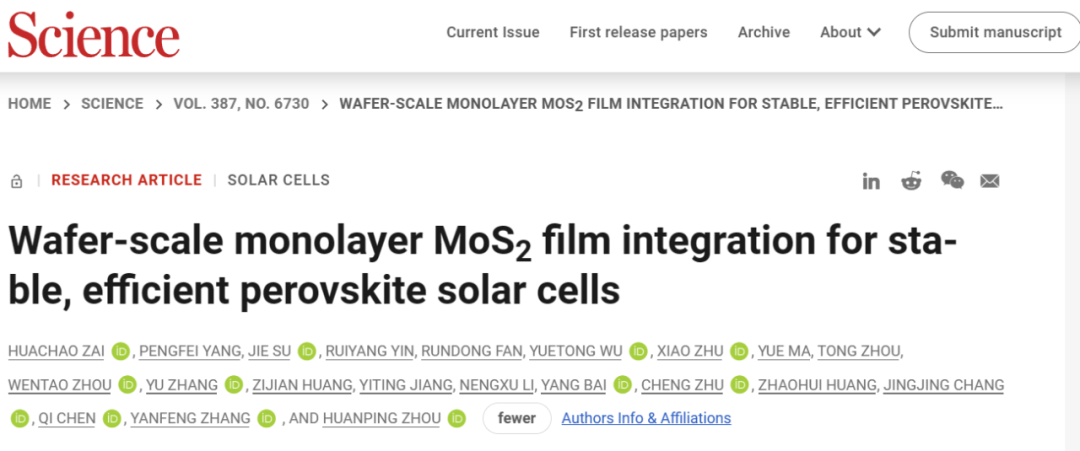Collapse author list with fewer button
The height and width of the screenshot is (451, 1080).
[517, 418]
